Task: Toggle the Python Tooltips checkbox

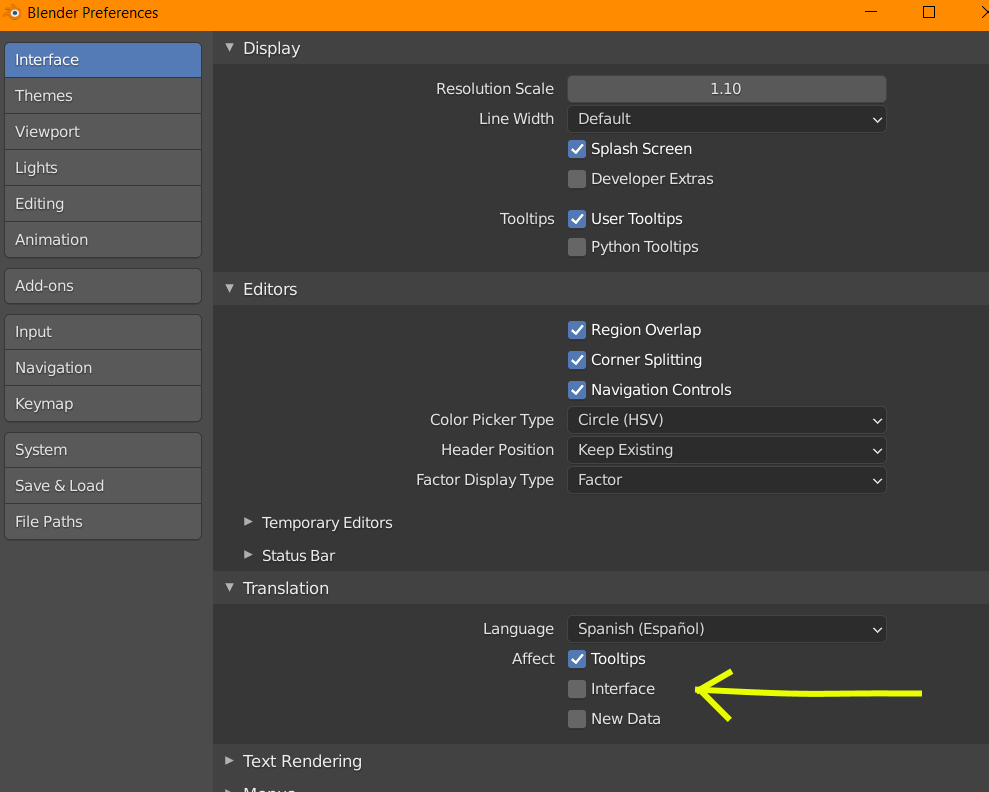Action: point(577,247)
